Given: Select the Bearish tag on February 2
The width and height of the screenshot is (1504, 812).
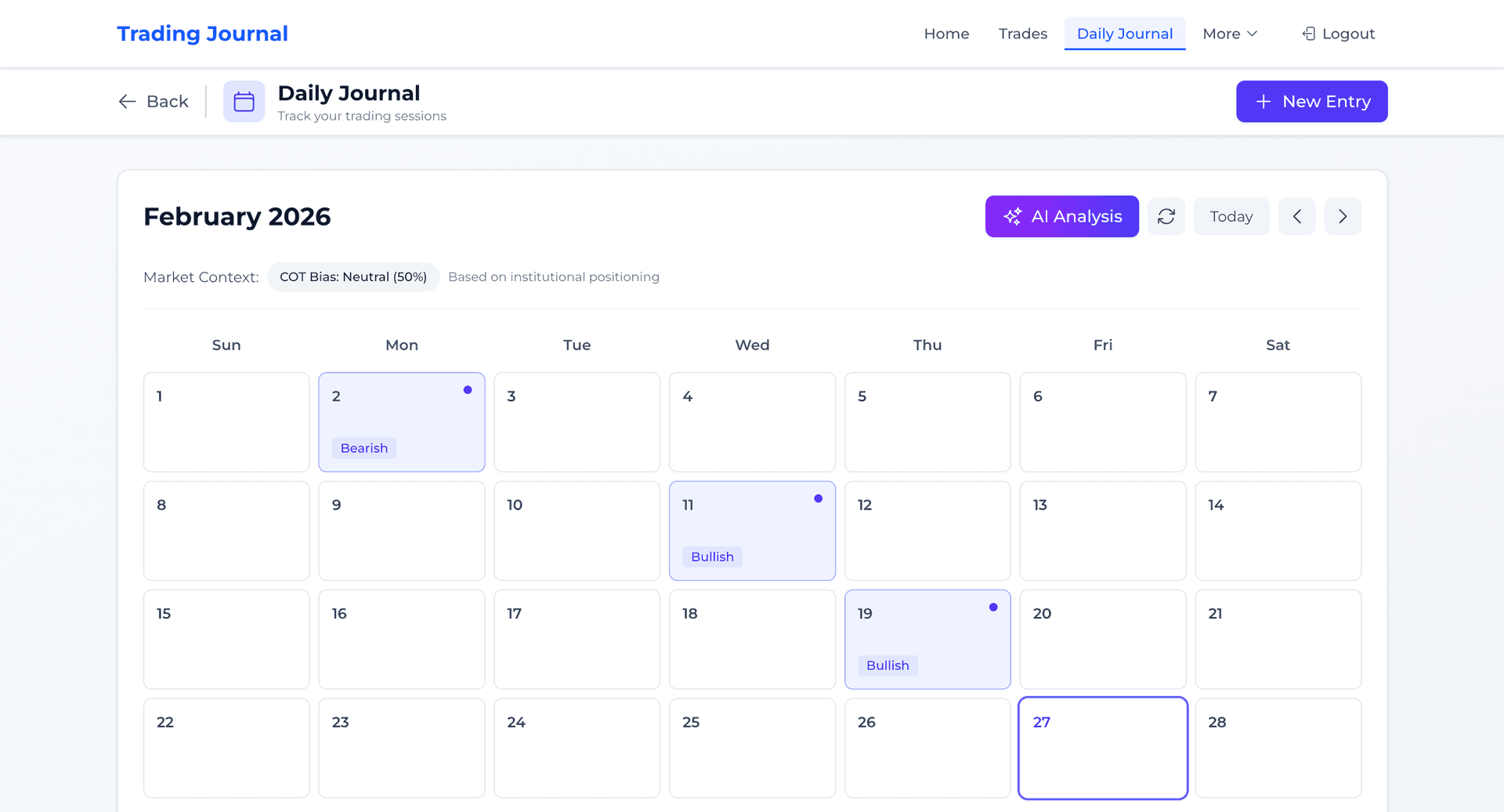Looking at the screenshot, I should [363, 448].
